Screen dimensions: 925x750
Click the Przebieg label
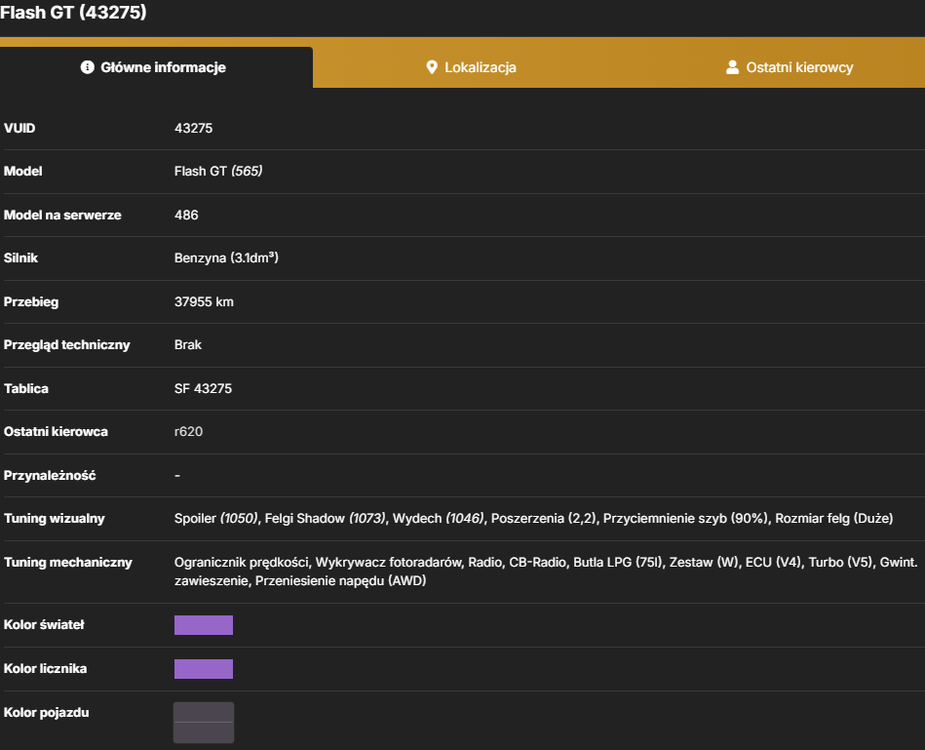(31, 302)
